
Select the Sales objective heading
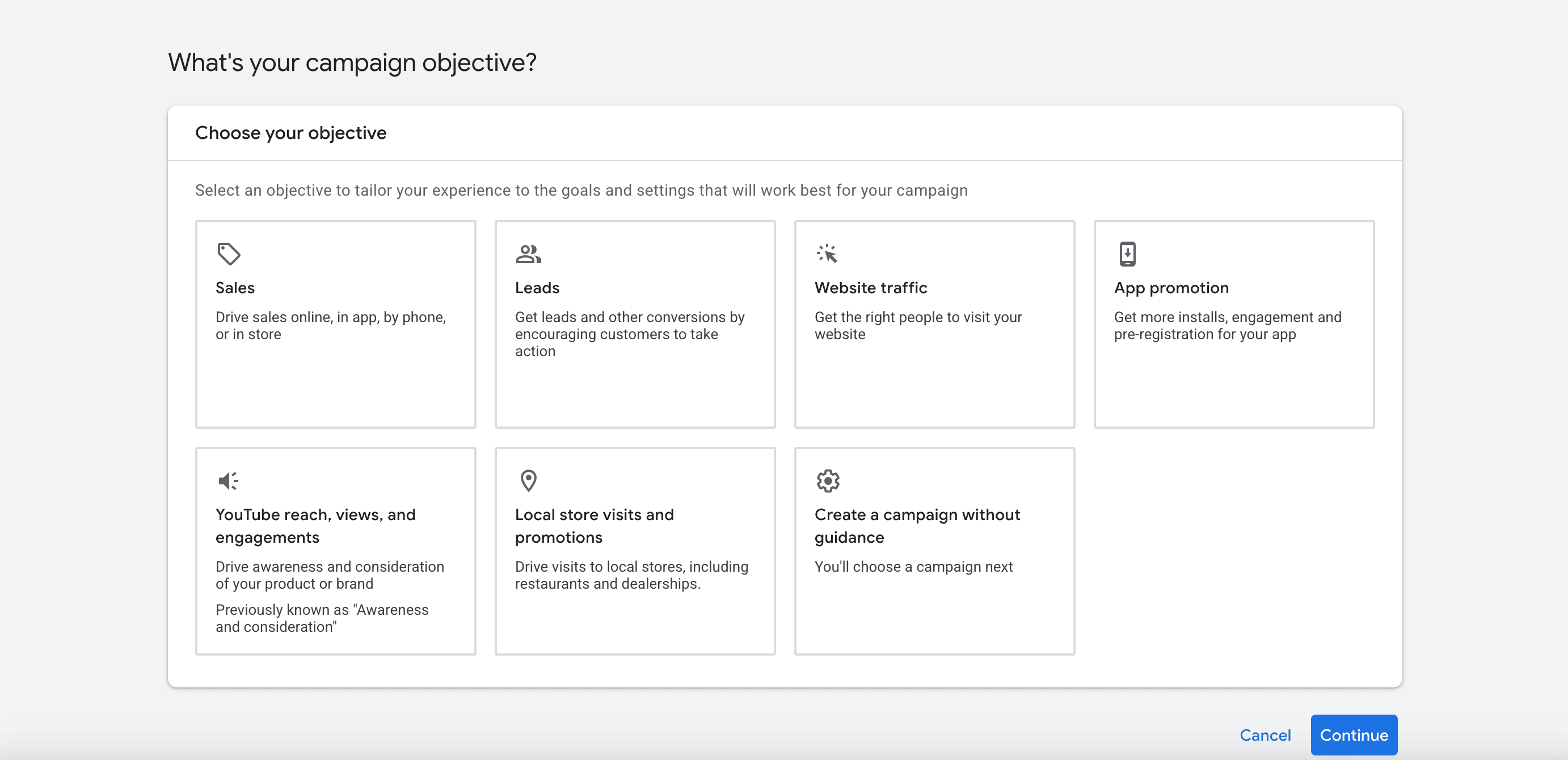[x=235, y=288]
